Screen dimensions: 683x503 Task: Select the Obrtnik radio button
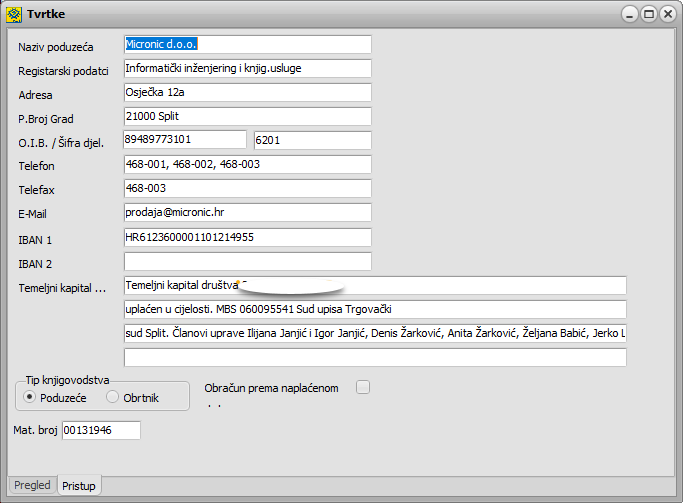[112, 397]
